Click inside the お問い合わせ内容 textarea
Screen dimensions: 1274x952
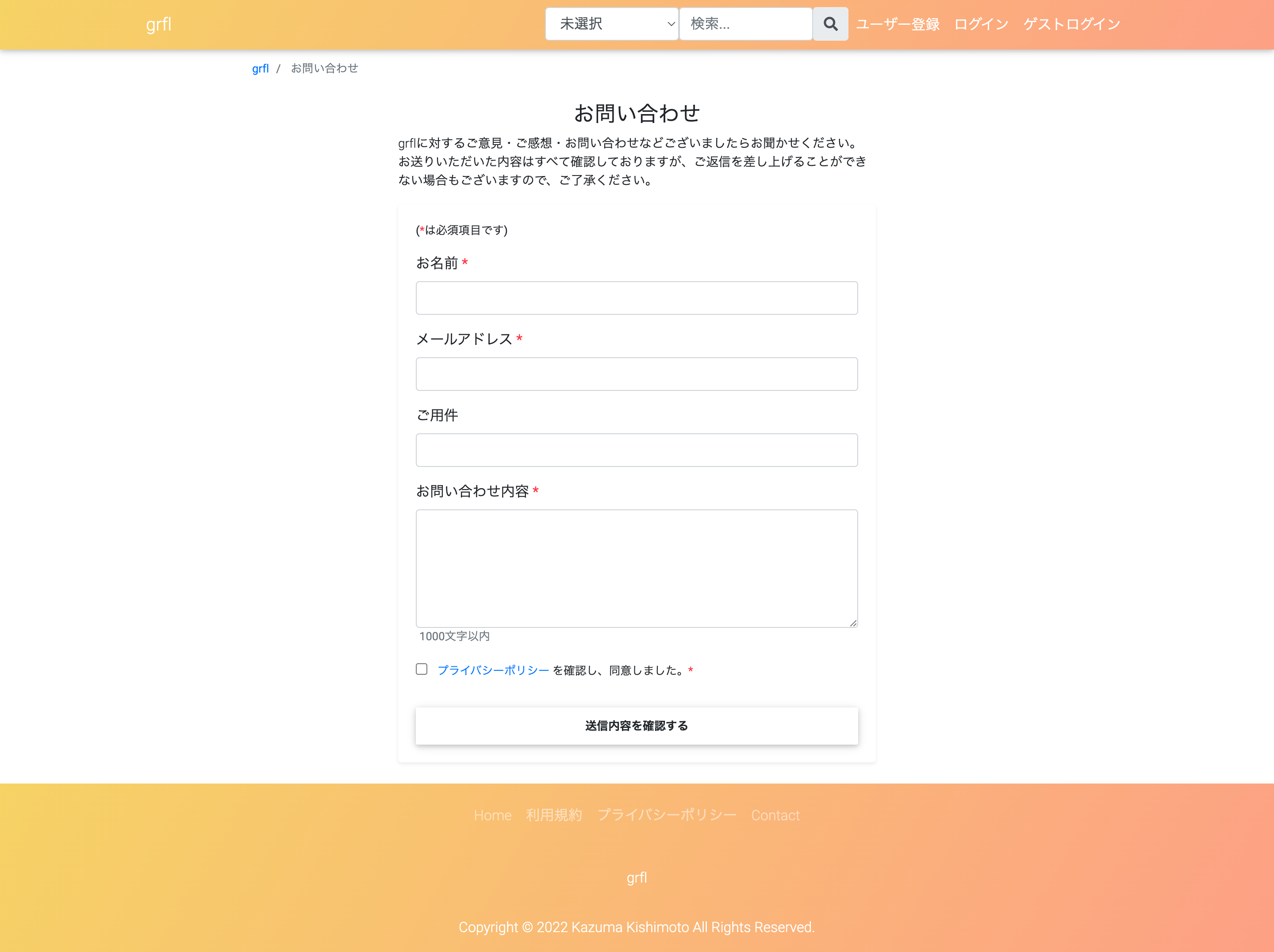point(637,568)
